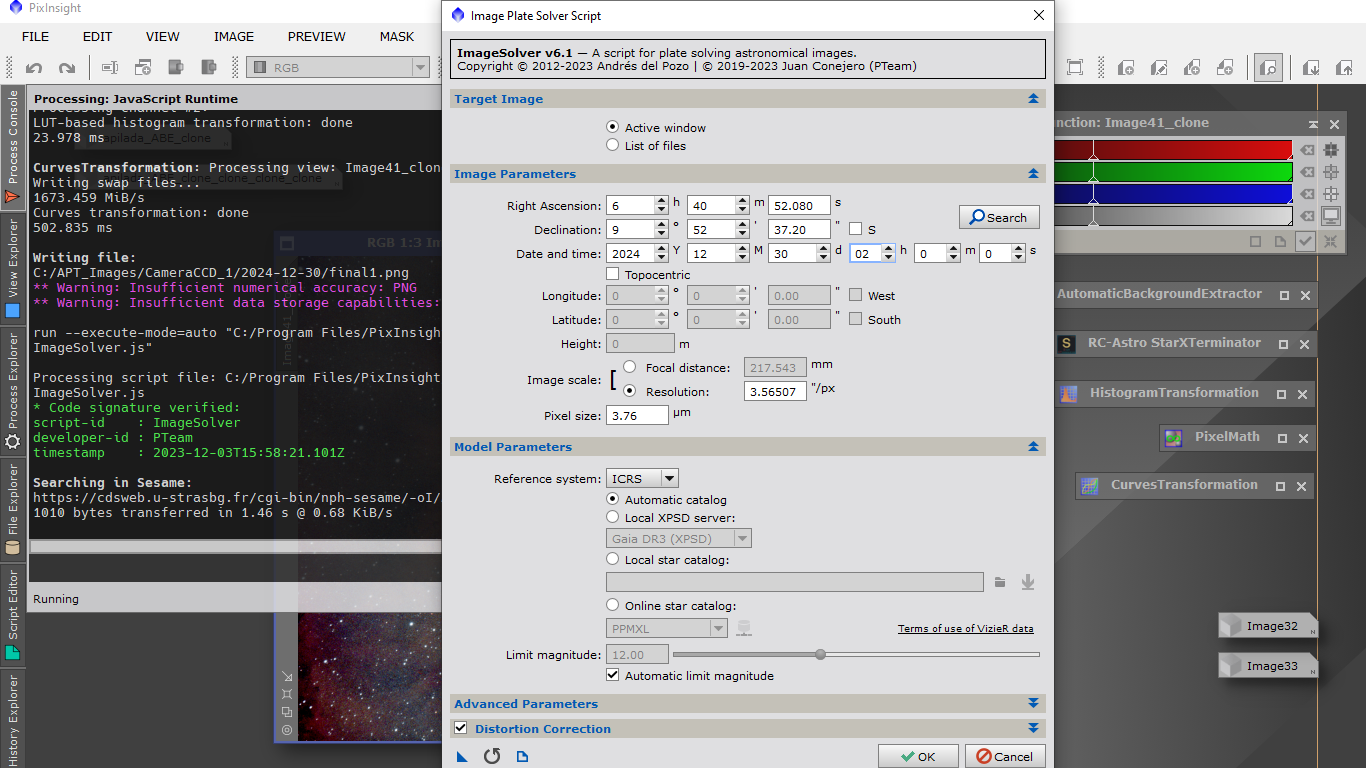
Task: Click the apply checkmark in STF panel
Action: pos(1305,241)
